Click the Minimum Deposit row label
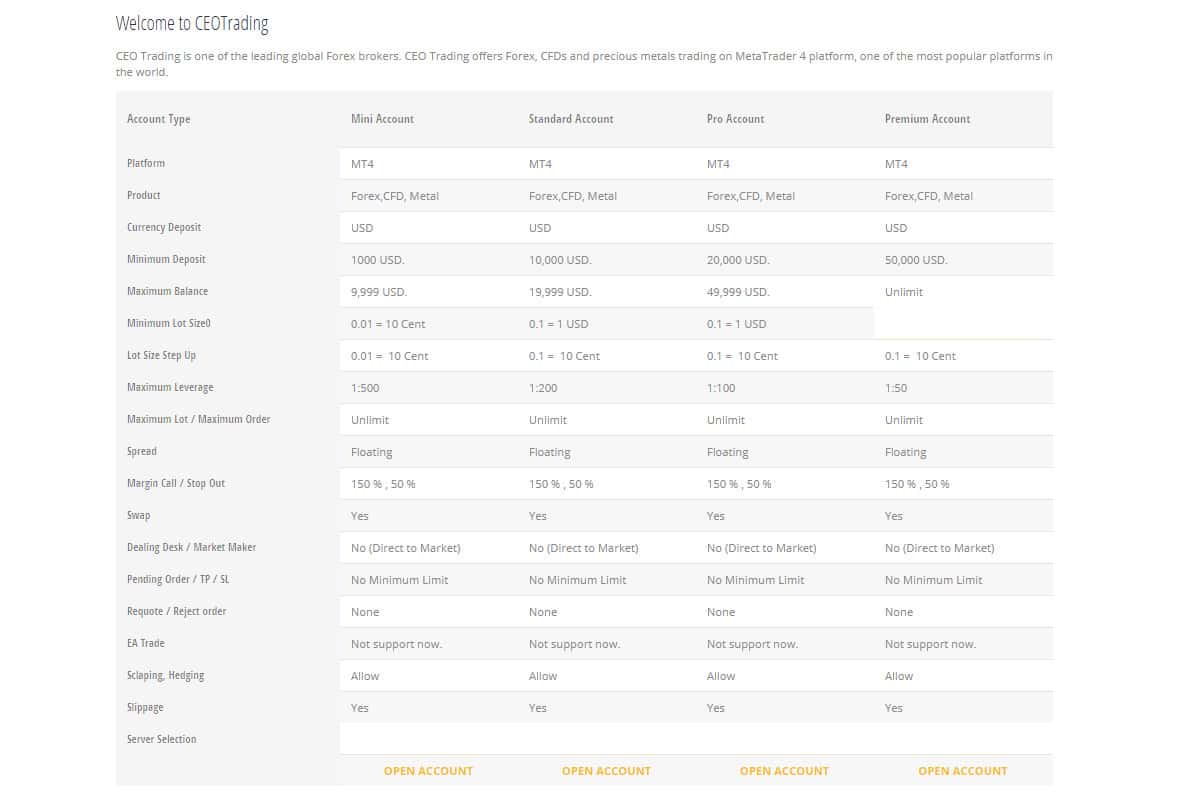Image resolution: width=1200 pixels, height=806 pixels. [166, 259]
